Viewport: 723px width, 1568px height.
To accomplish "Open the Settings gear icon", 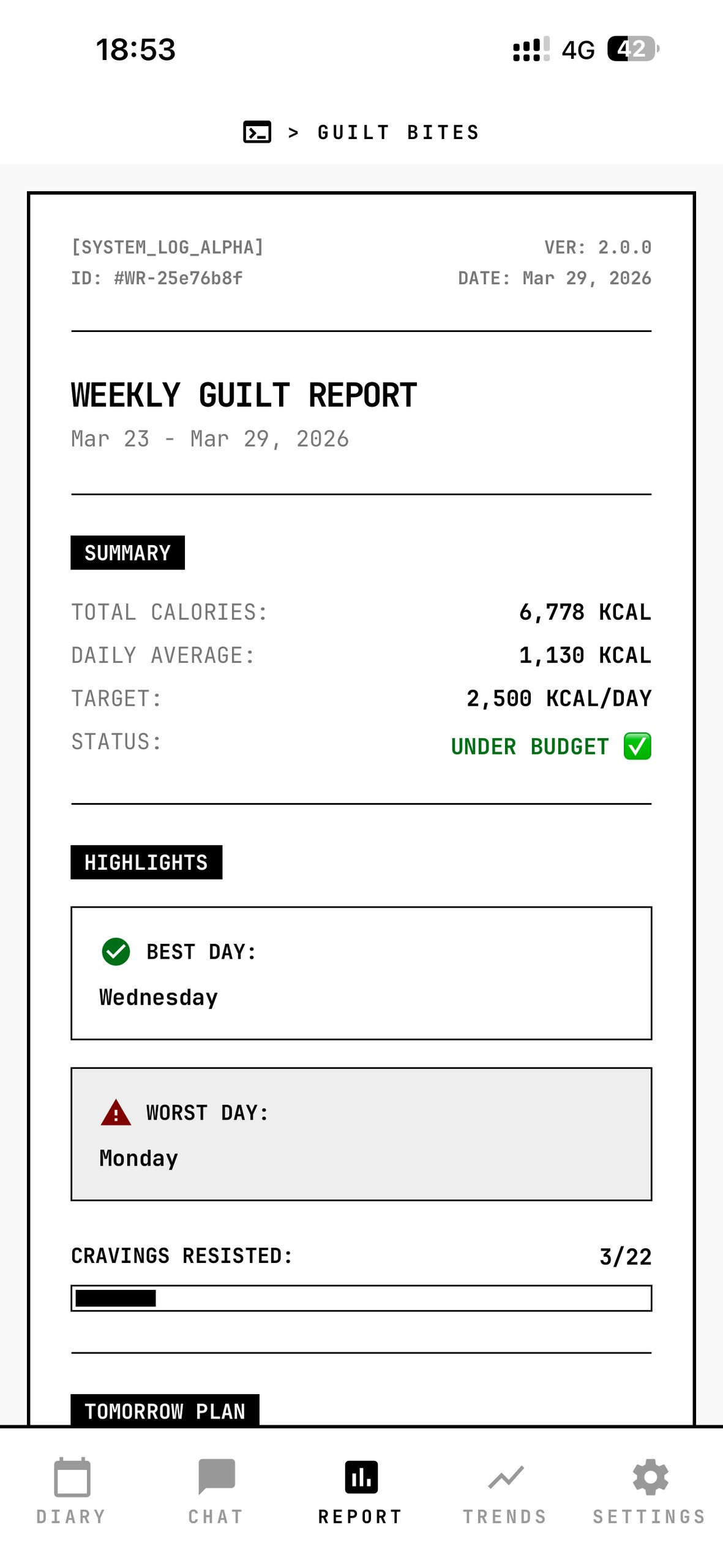I will [x=650, y=1477].
